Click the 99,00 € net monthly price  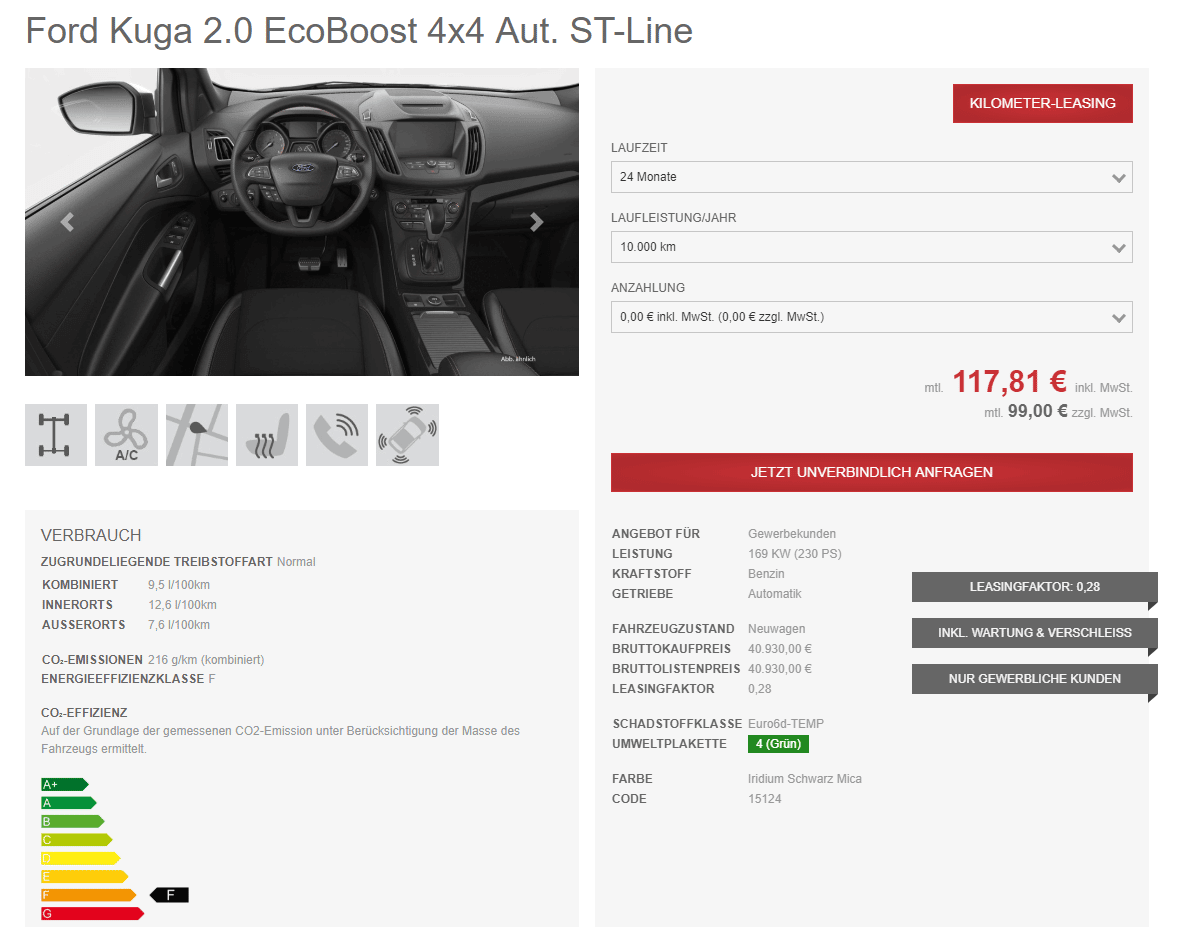(1037, 411)
